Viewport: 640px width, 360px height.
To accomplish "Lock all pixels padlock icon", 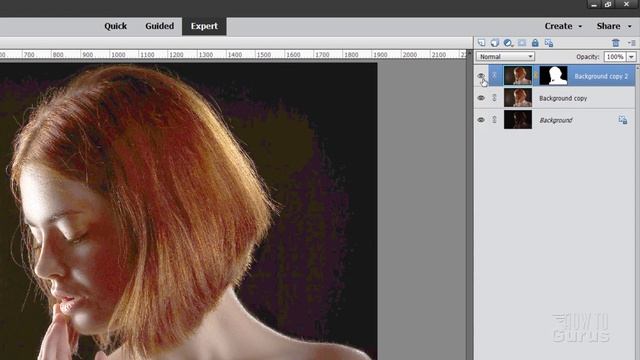I will pyautogui.click(x=535, y=43).
